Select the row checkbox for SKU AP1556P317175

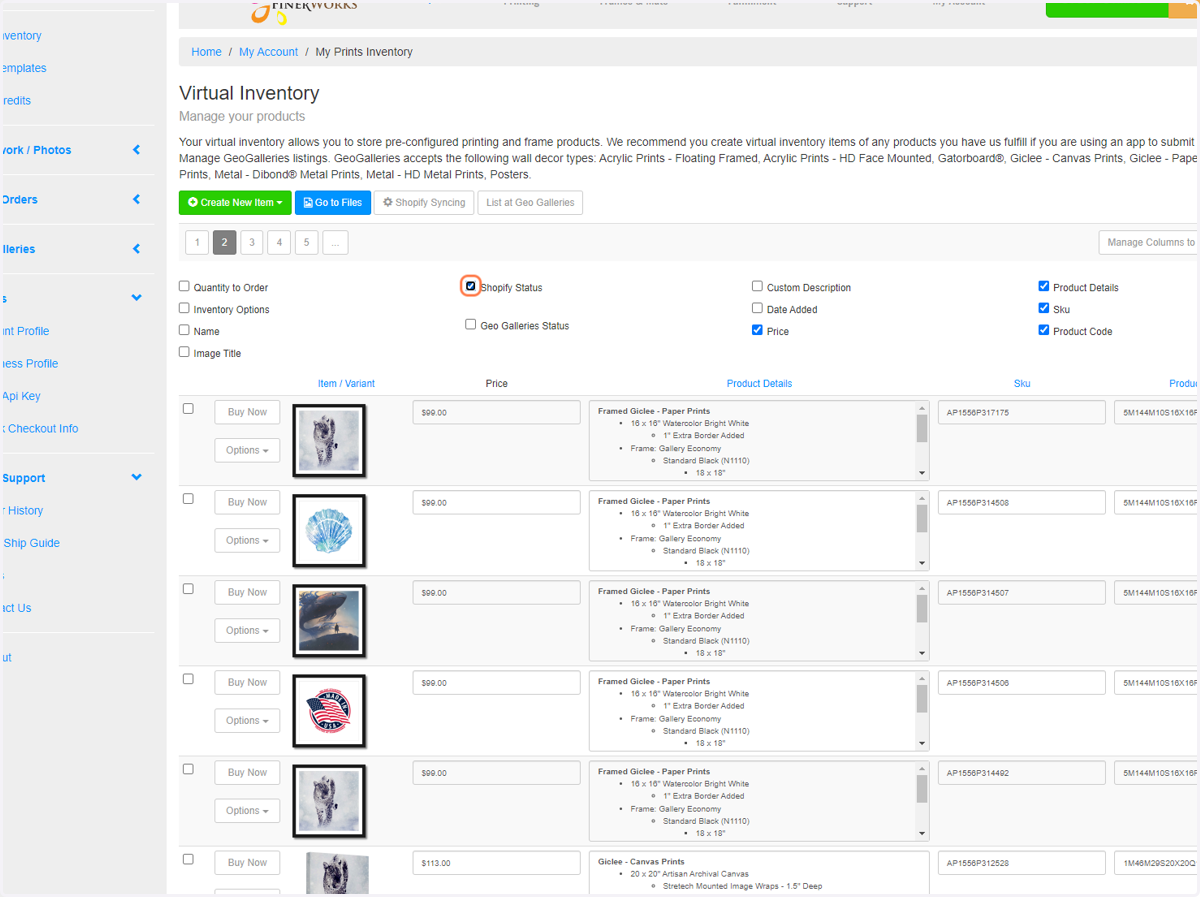188,408
